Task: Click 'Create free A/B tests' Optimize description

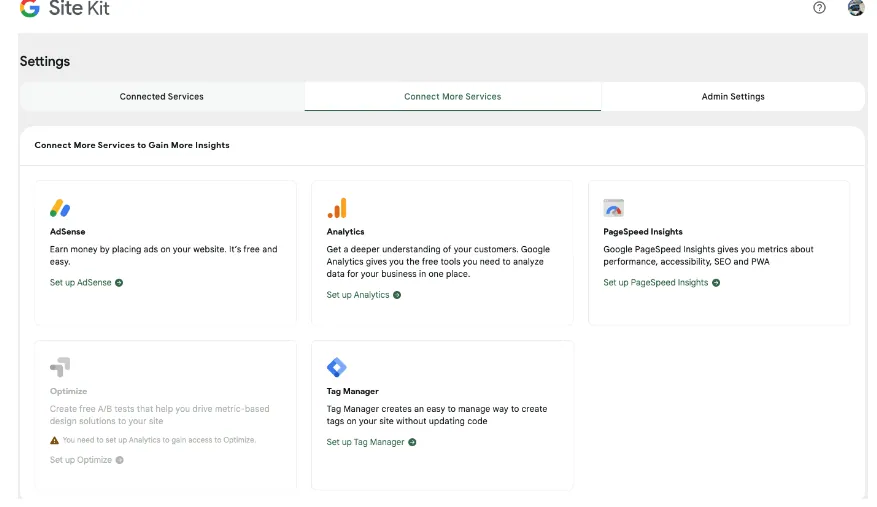Action: coord(159,415)
